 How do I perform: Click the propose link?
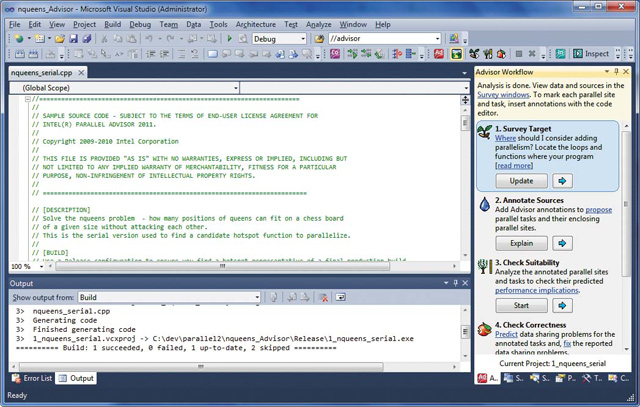pyautogui.click(x=598, y=209)
